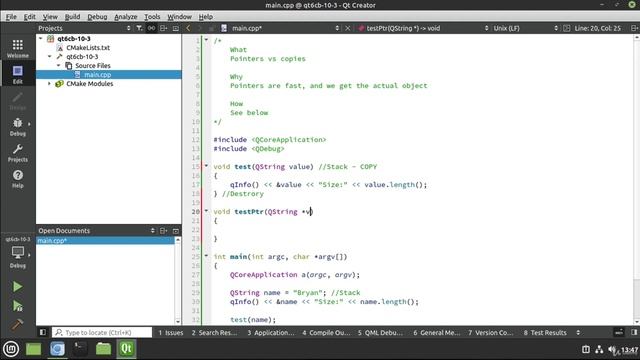Open the Debug menu
This screenshot has width=640, height=360.
click(x=97, y=17)
